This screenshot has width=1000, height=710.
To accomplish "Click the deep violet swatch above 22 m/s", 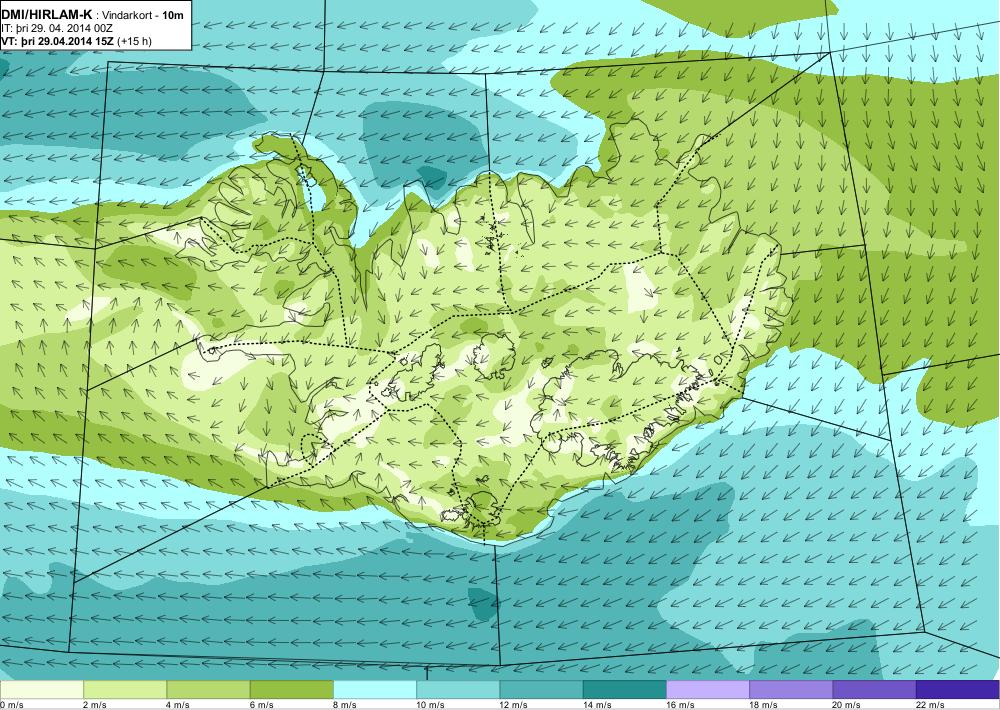I will point(958,690).
